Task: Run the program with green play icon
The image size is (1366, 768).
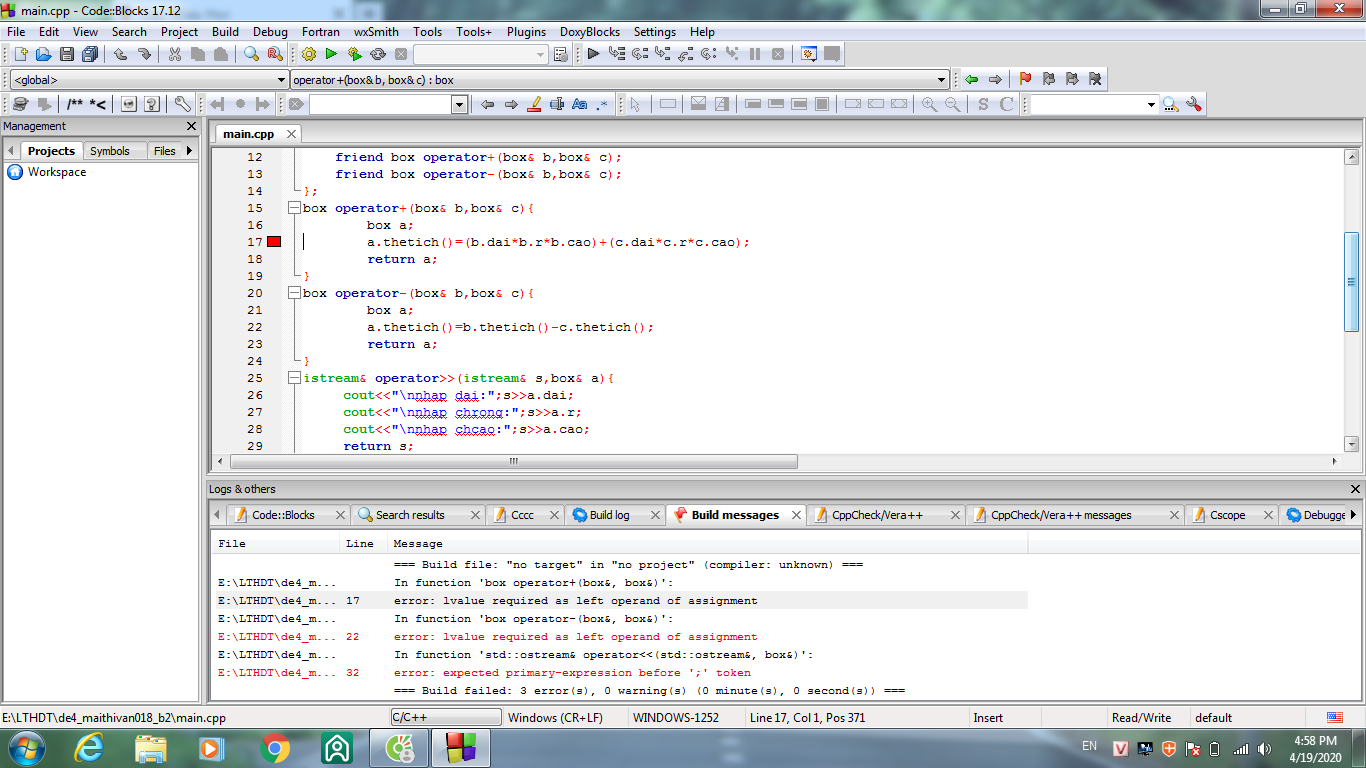Action: coord(331,54)
